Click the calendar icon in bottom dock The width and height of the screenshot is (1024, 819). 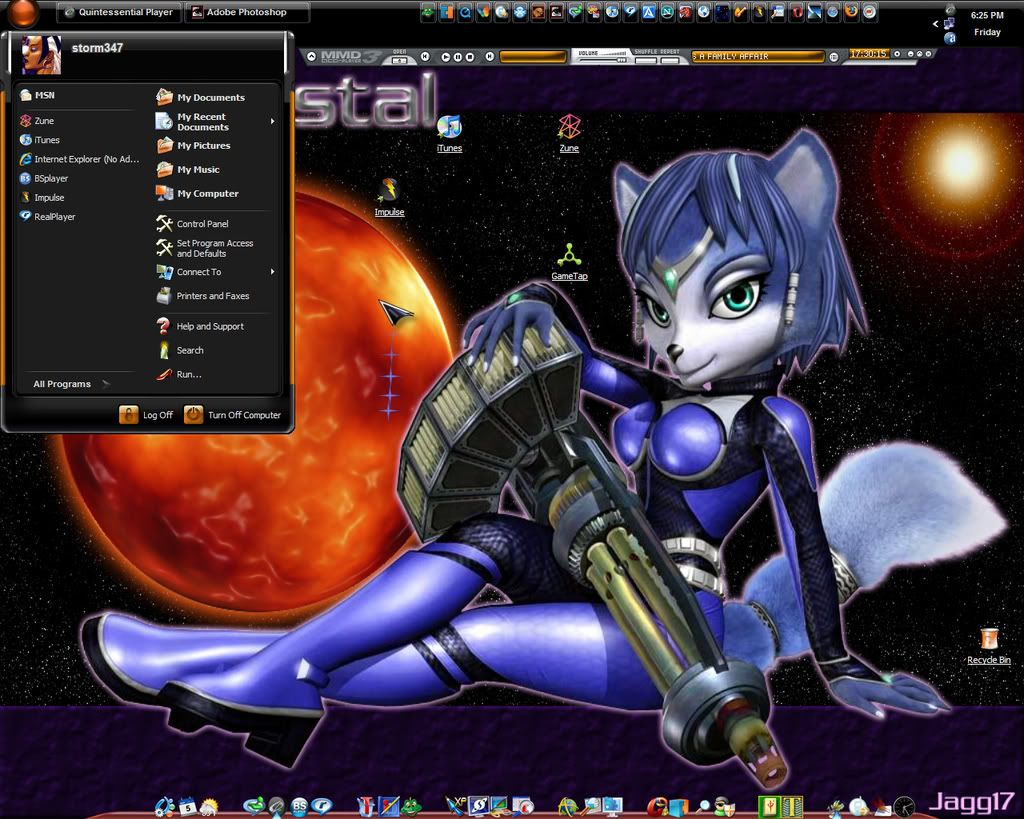click(187, 807)
